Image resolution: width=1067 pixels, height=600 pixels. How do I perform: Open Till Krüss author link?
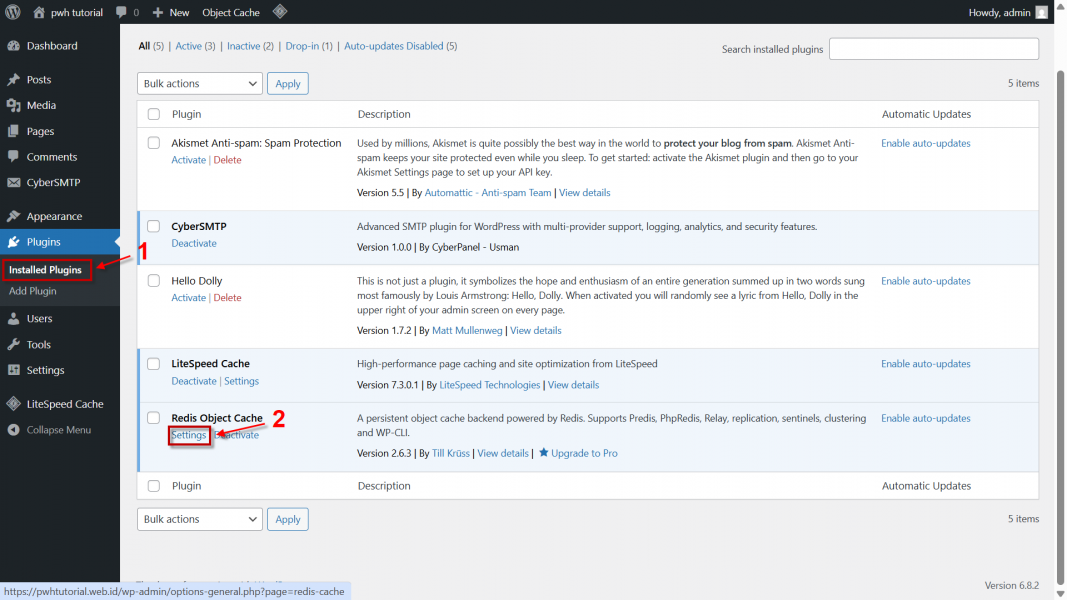[450, 453]
